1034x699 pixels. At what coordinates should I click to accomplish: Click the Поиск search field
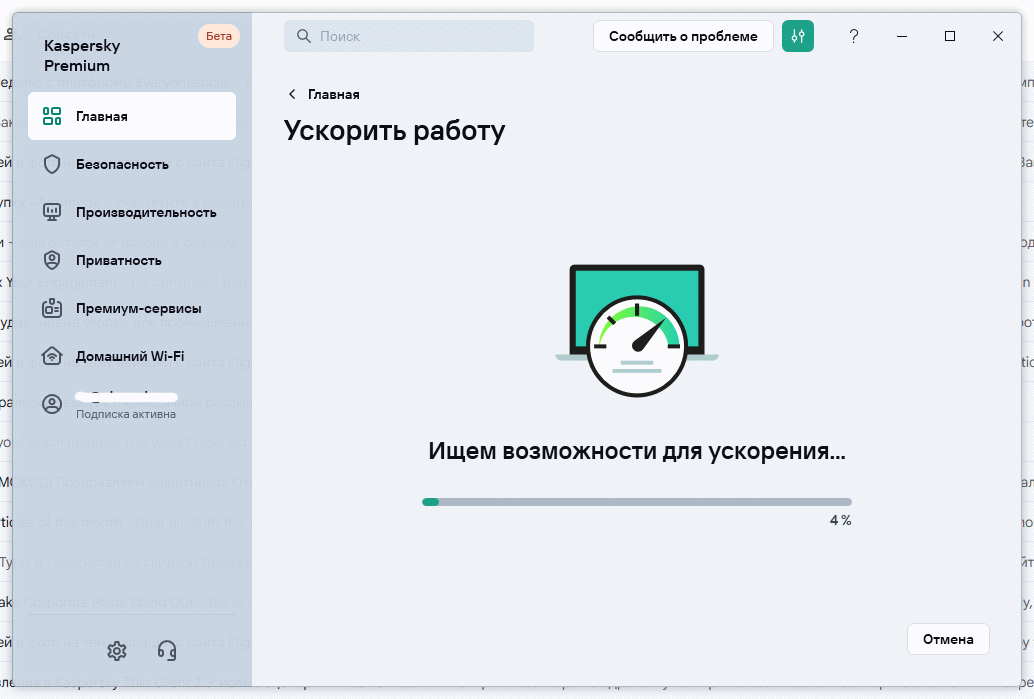409,36
